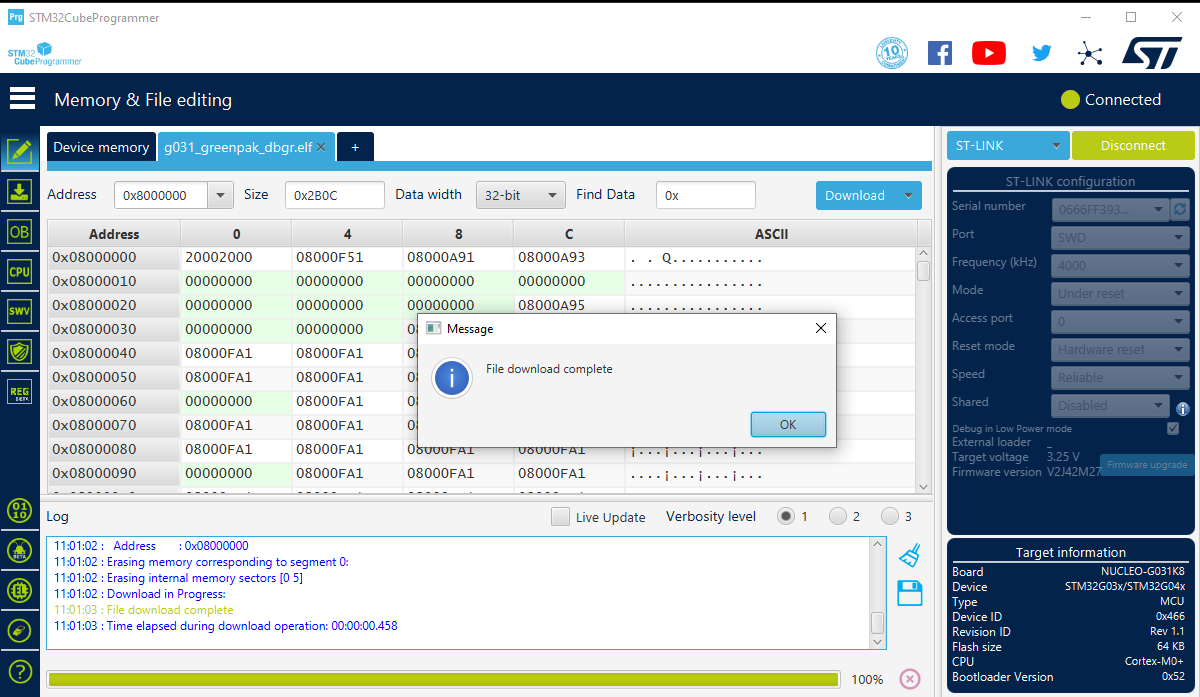The height and width of the screenshot is (697, 1200).
Task: Click the ASCII column header
Action: click(x=771, y=234)
